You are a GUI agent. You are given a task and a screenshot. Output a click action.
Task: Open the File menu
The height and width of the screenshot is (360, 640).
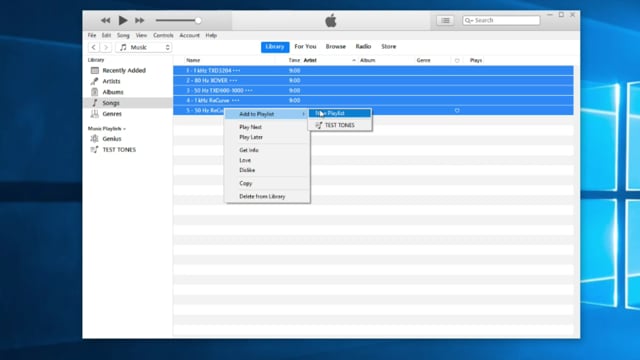pyautogui.click(x=92, y=36)
